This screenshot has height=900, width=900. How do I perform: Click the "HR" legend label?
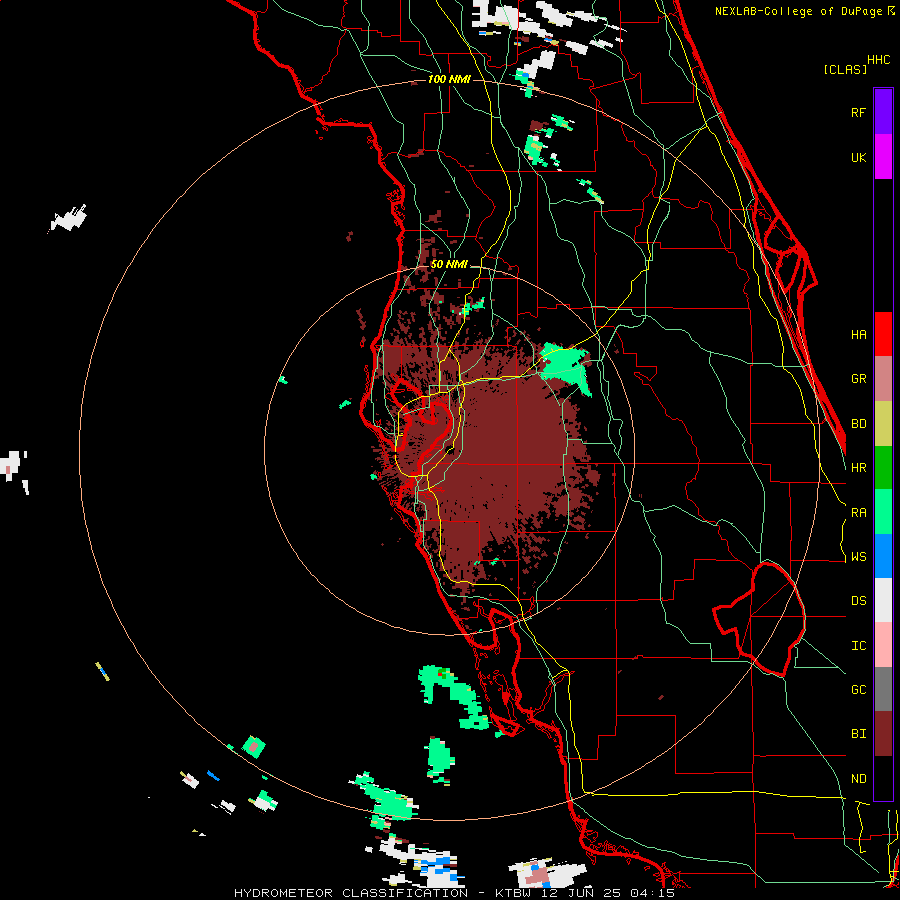pos(858,468)
